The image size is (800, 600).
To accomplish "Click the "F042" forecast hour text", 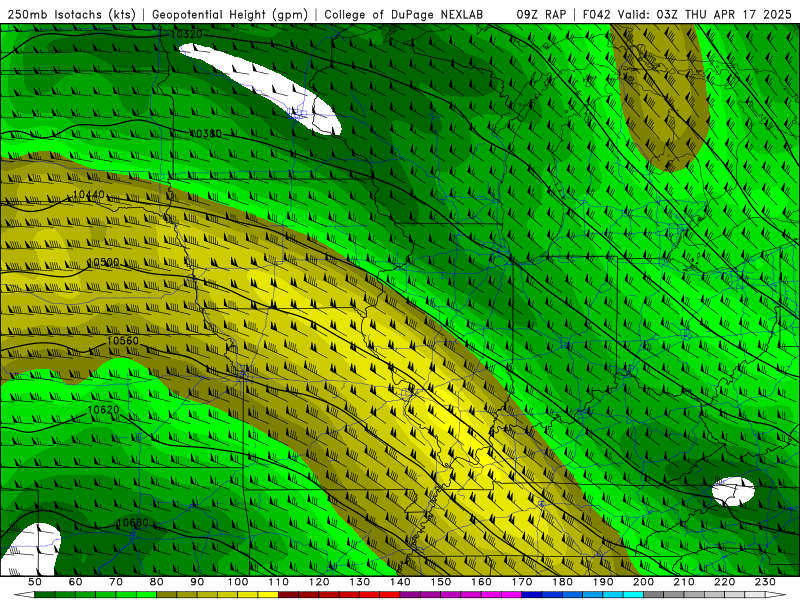I will (596, 14).
